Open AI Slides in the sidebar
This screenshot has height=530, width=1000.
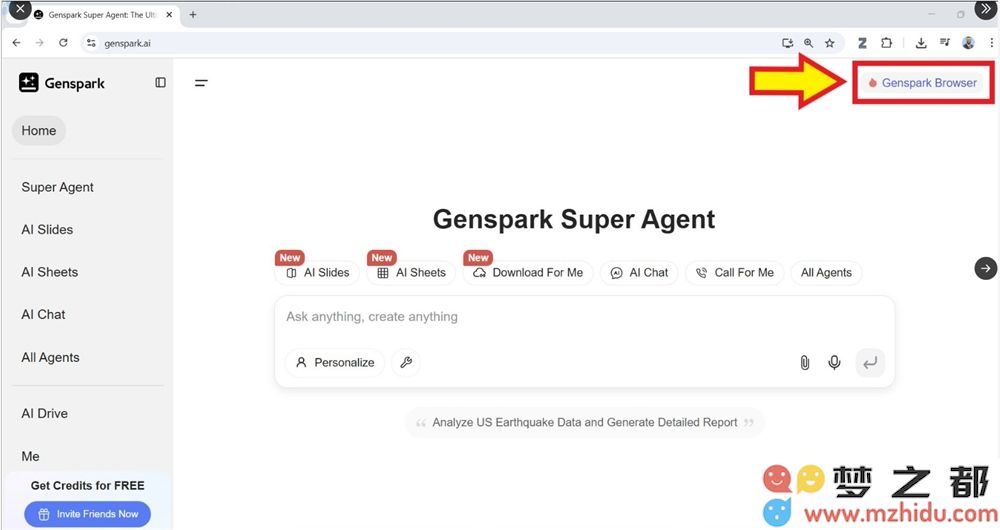pyautogui.click(x=47, y=230)
